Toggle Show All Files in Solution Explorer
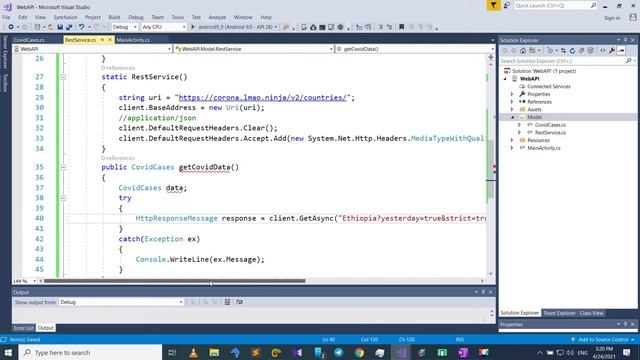This screenshot has height=360, width=640. click(x=591, y=51)
